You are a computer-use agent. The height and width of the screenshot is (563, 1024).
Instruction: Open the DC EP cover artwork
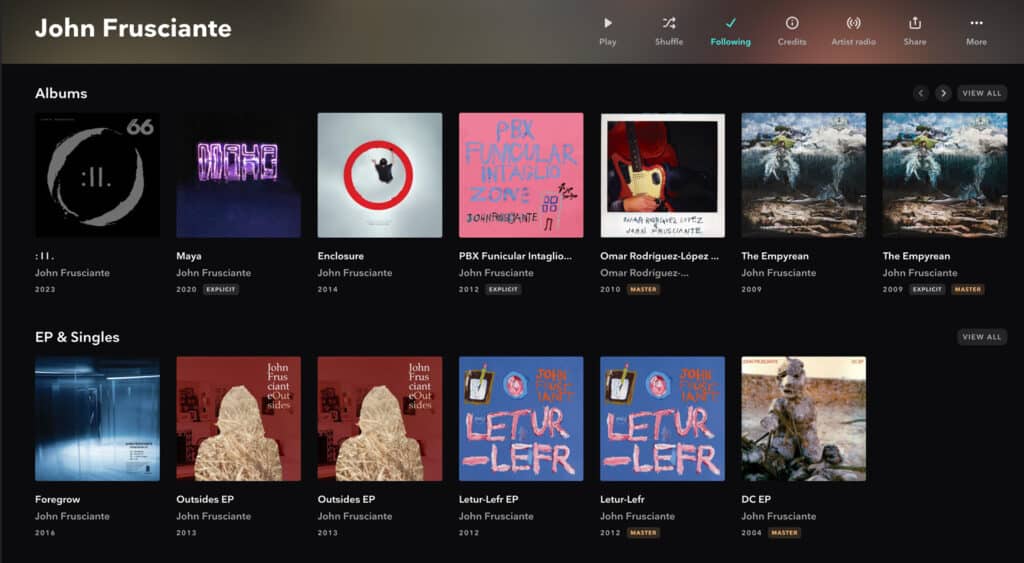click(803, 419)
